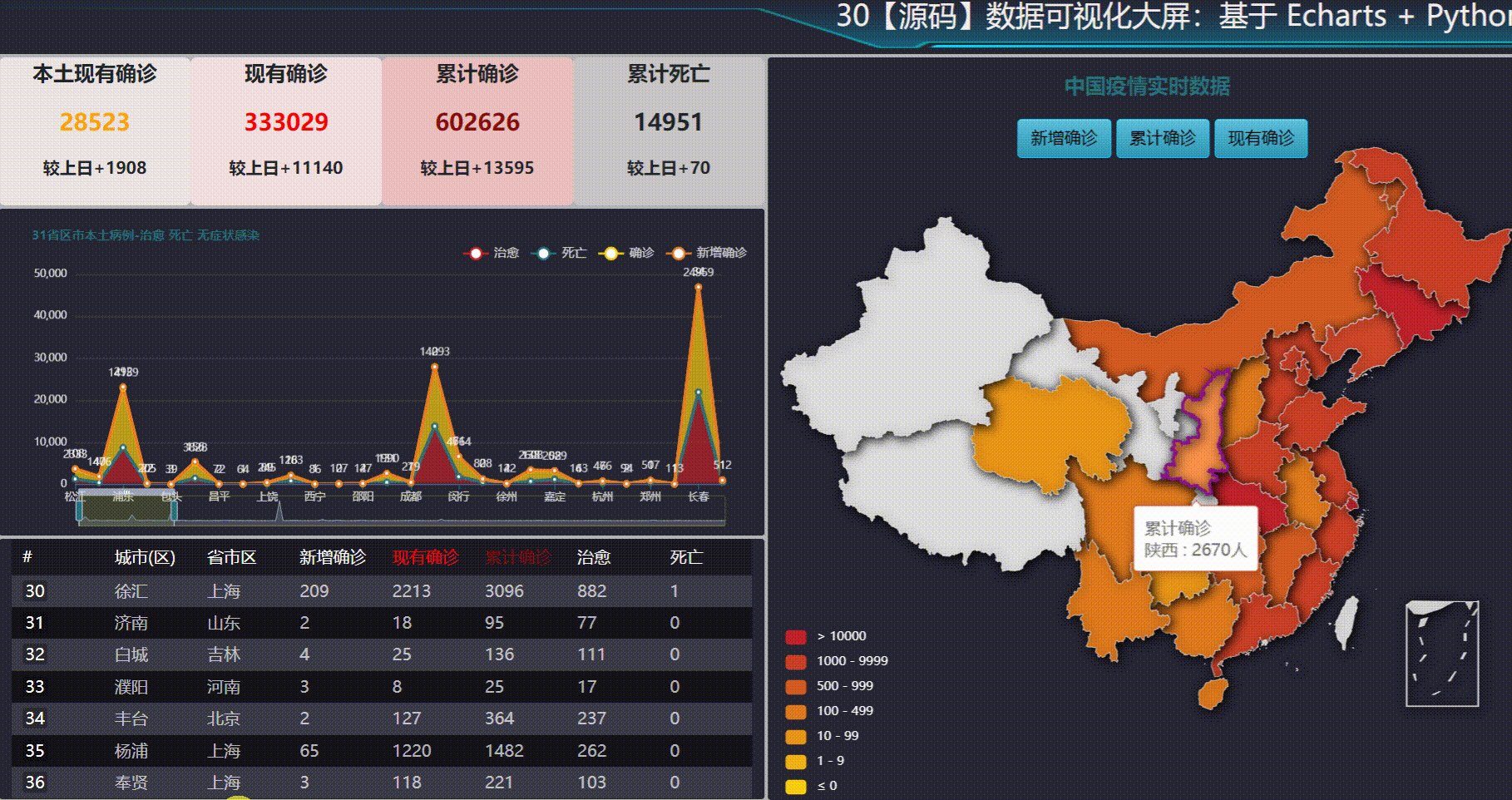Click the 1000 - 9999 map legend swatch
This screenshot has height=800, width=1512.
click(794, 660)
